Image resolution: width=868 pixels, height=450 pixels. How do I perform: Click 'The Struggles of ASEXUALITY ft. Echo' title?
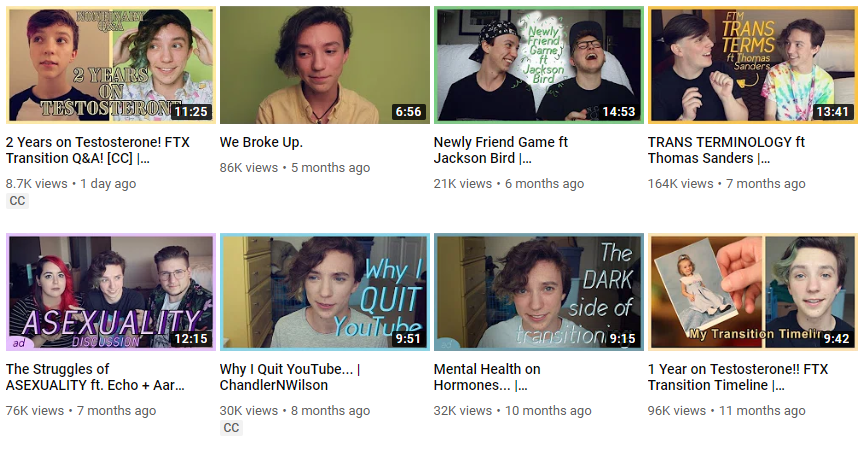point(95,377)
